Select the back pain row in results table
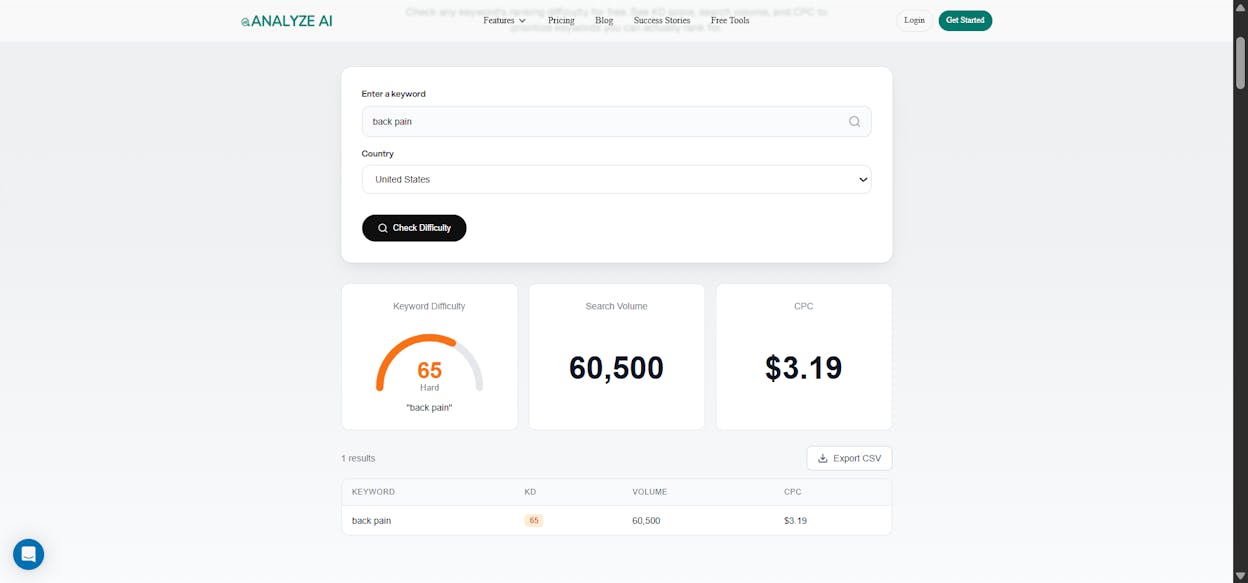The image size is (1248, 583). pyautogui.click(x=616, y=521)
